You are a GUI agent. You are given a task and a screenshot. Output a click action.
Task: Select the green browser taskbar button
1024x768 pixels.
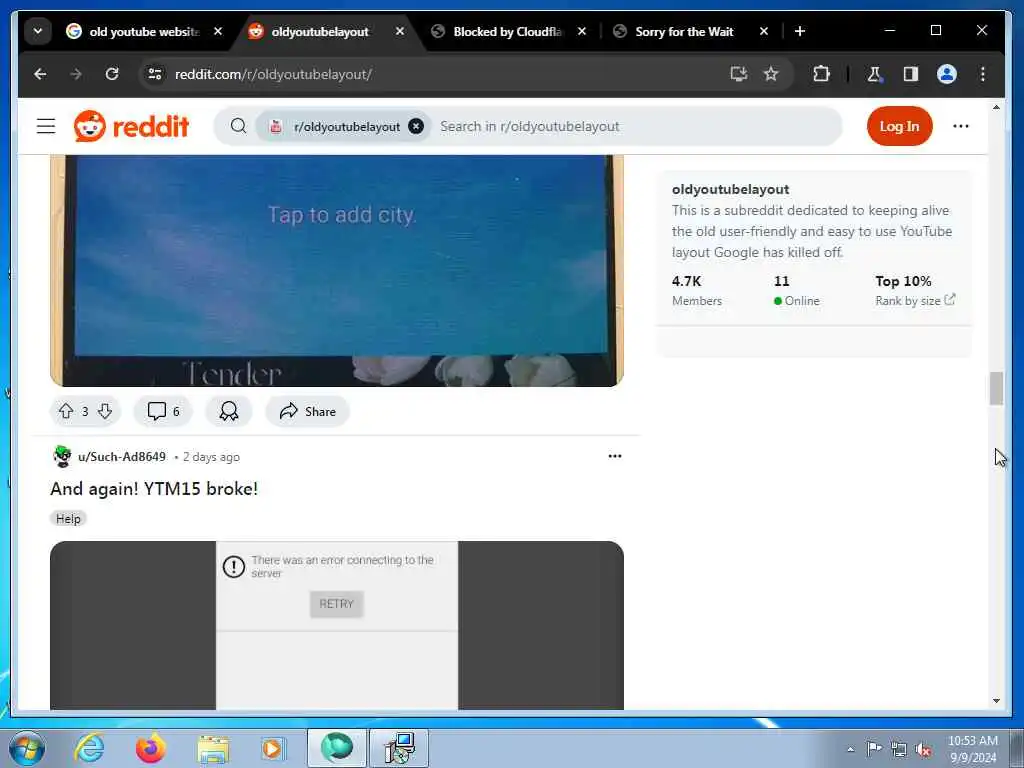click(x=337, y=748)
